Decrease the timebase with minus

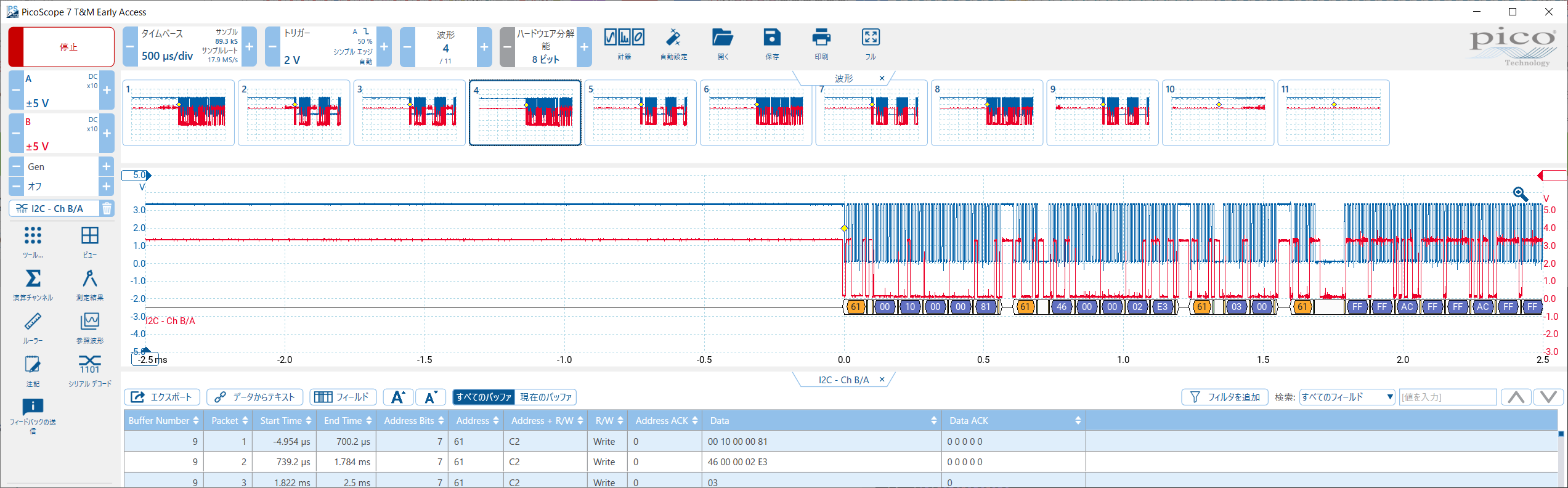(130, 47)
